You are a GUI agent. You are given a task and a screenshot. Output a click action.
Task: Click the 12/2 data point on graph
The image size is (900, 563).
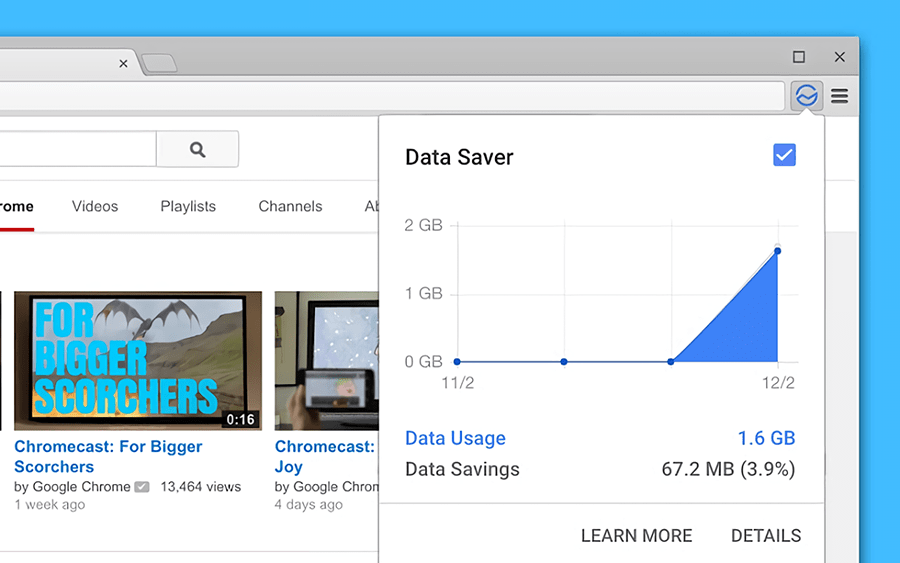tap(778, 251)
